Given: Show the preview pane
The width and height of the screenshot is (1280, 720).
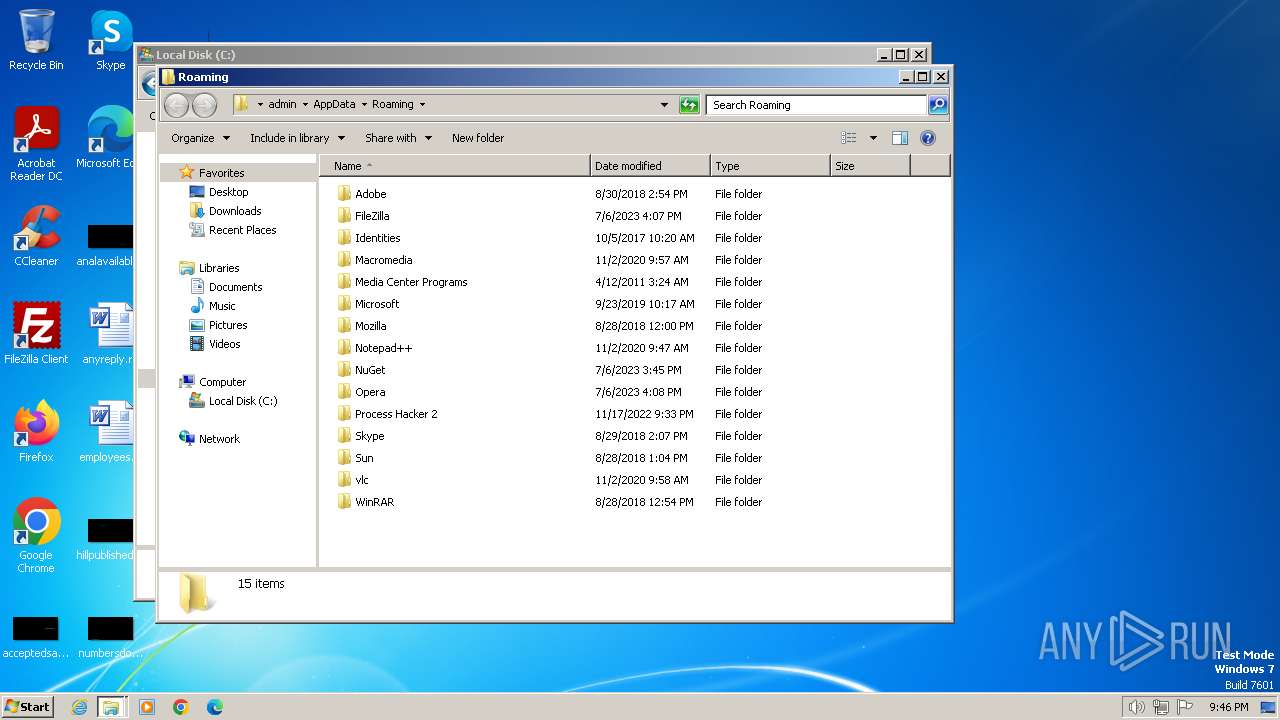Looking at the screenshot, I should click(x=900, y=138).
